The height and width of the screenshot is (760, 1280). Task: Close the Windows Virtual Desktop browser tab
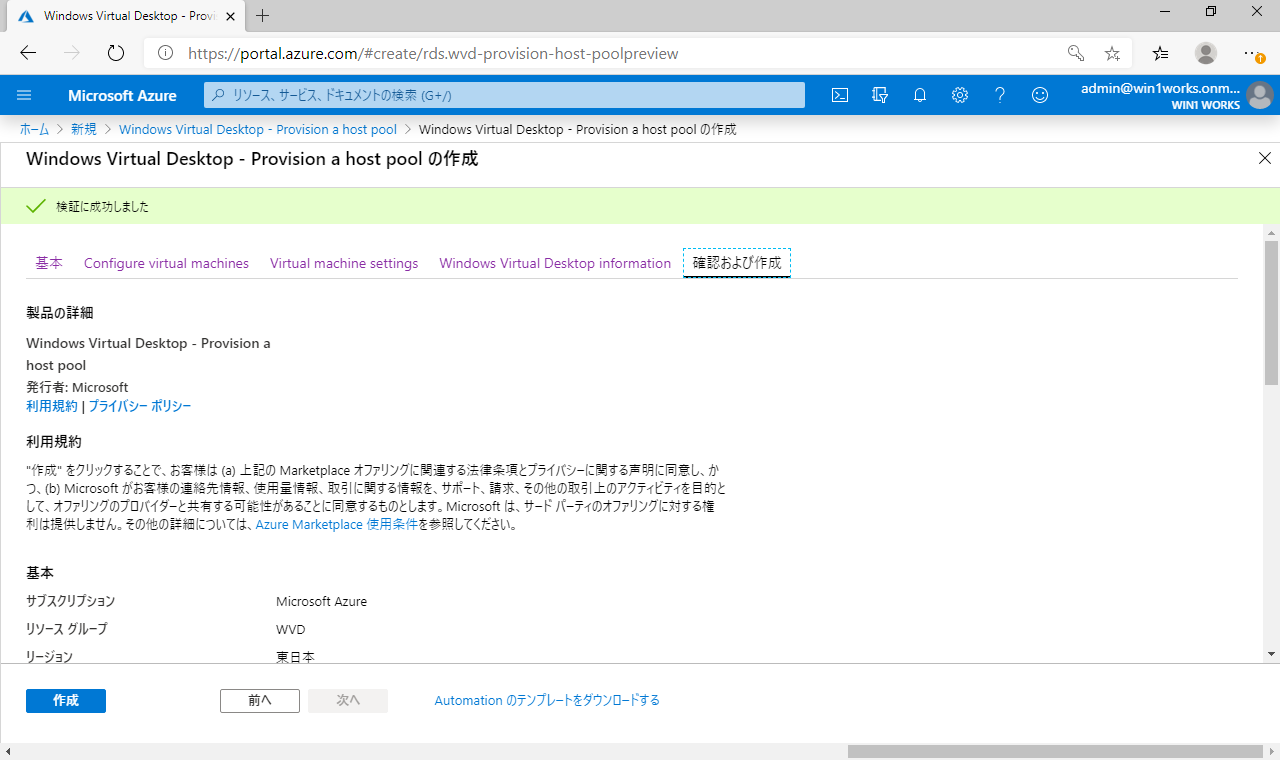(x=228, y=16)
